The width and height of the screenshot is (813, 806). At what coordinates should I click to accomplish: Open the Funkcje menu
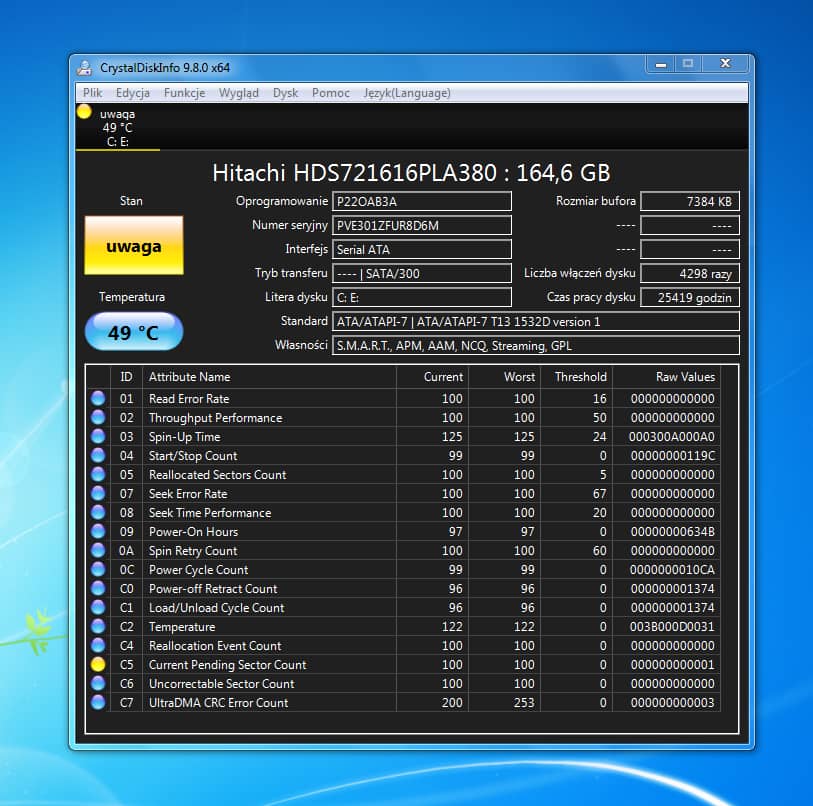(184, 93)
